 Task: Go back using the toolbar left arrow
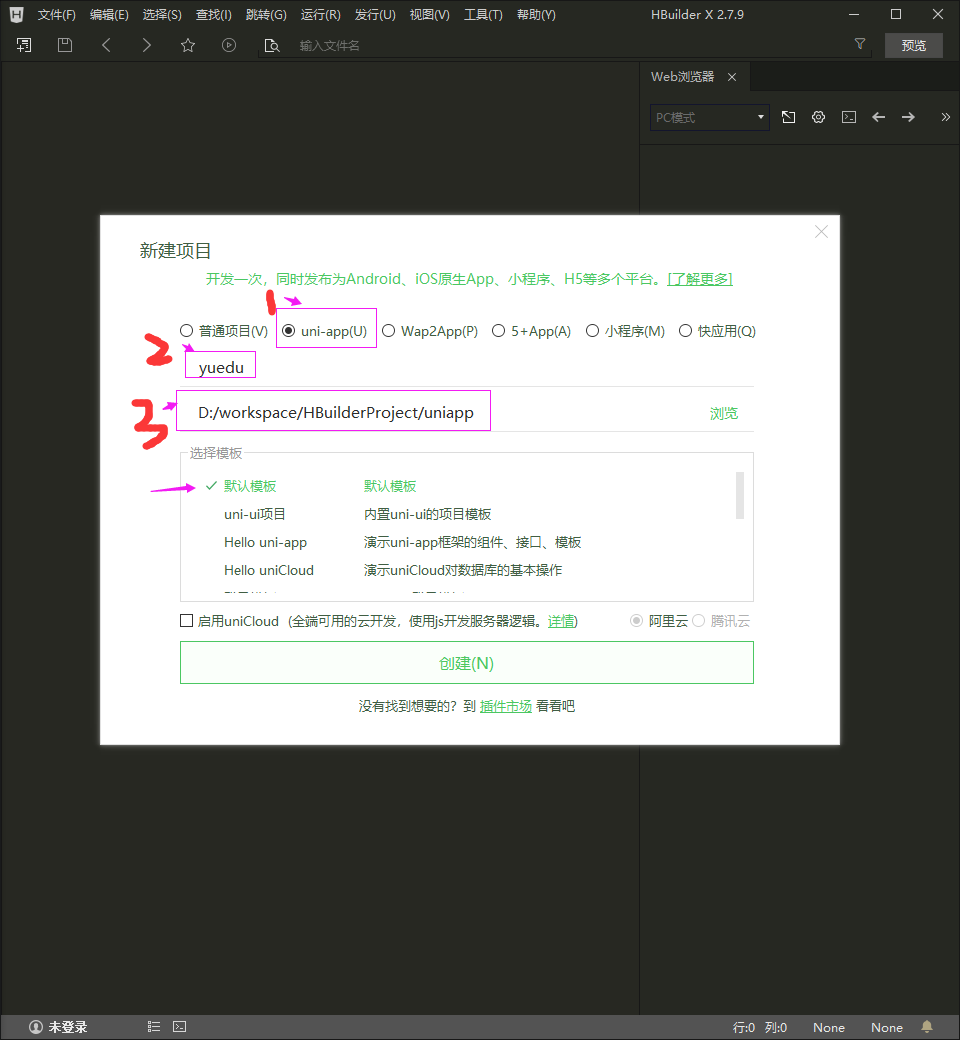106,45
